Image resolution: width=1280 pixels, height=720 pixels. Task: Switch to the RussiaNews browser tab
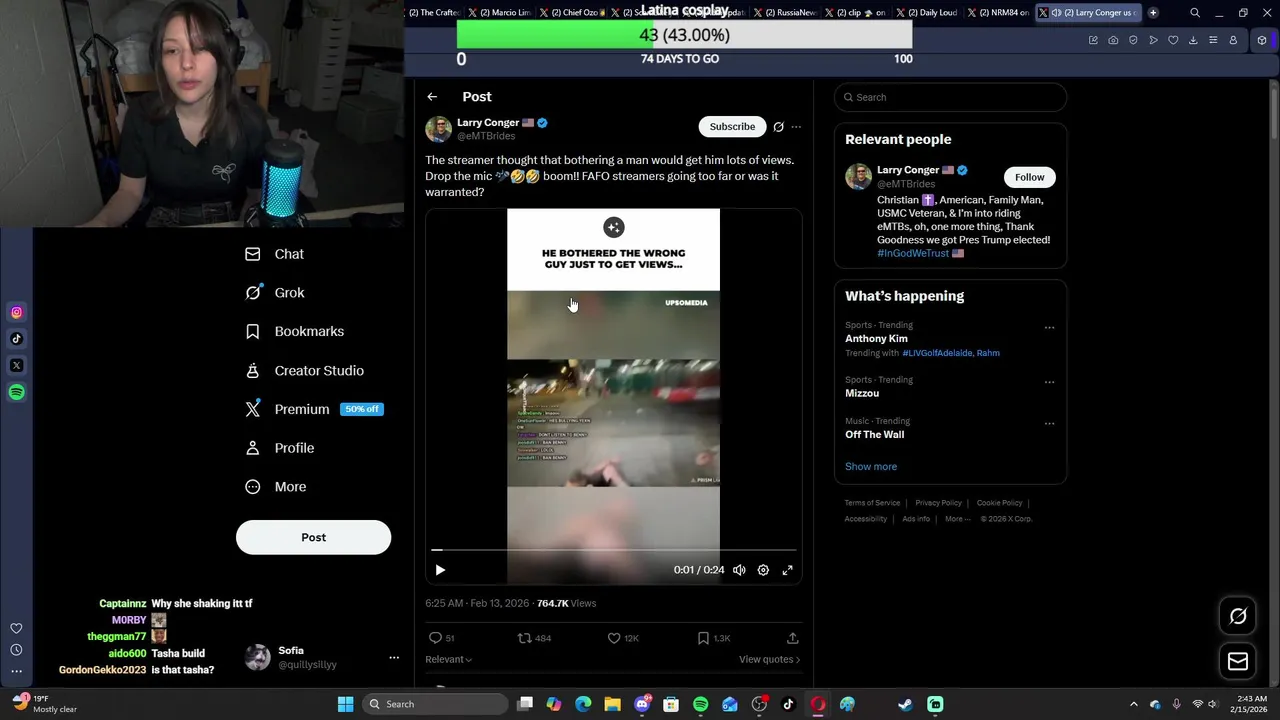point(785,13)
